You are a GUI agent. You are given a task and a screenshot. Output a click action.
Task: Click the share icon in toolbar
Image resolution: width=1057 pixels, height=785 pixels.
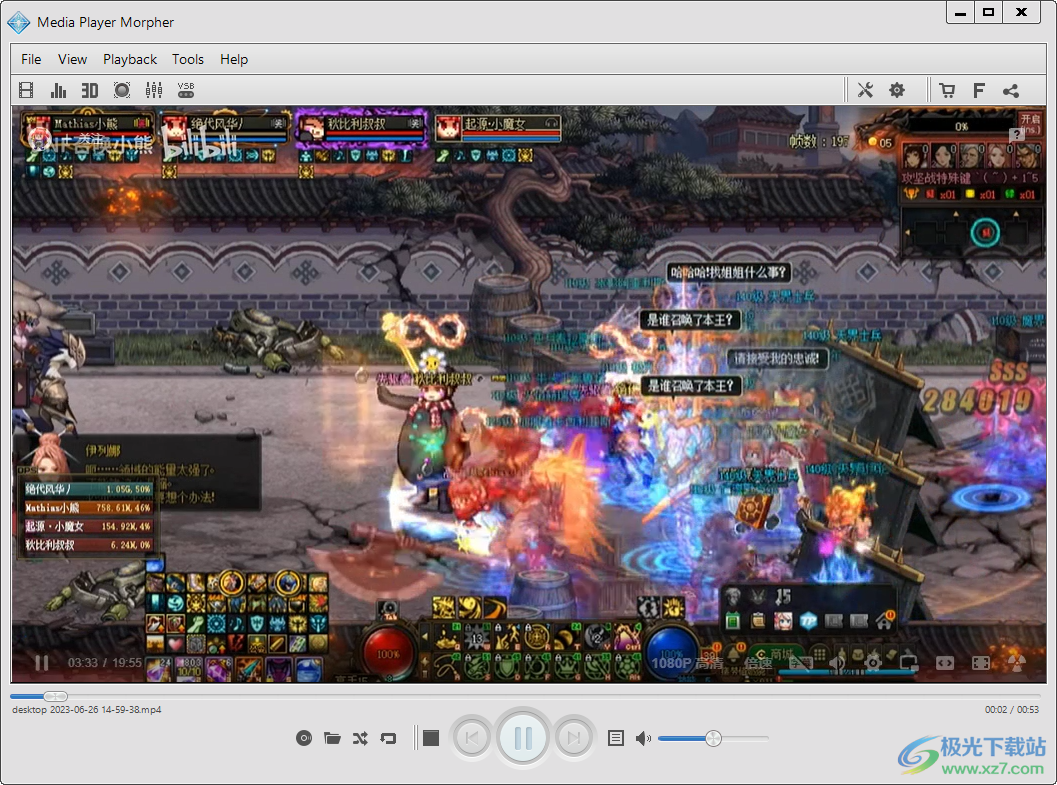[1011, 90]
